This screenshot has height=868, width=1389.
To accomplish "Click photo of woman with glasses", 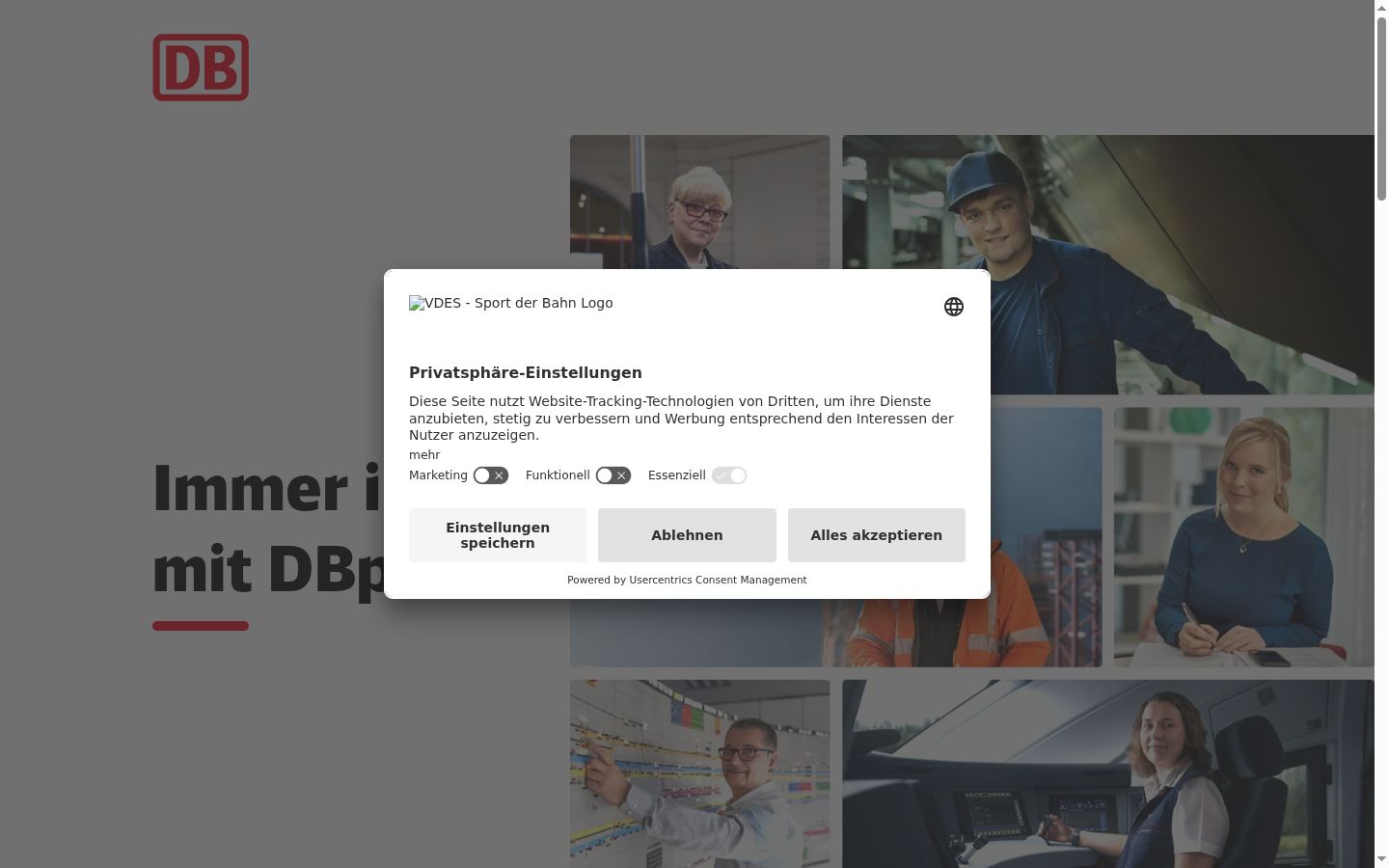I will (x=699, y=203).
